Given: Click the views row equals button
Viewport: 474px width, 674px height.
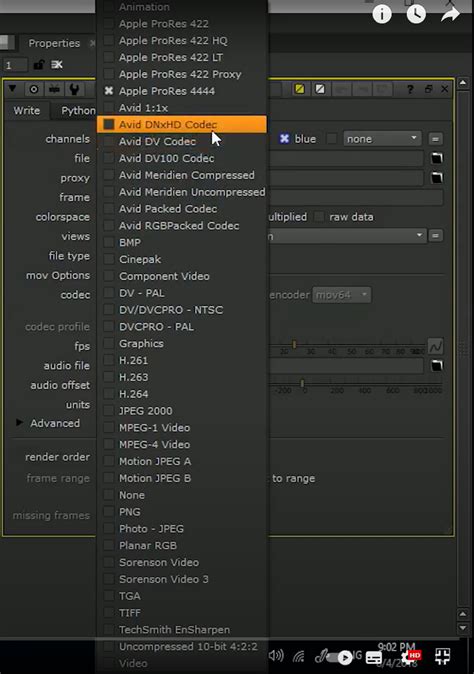Looking at the screenshot, I should coord(435,236).
